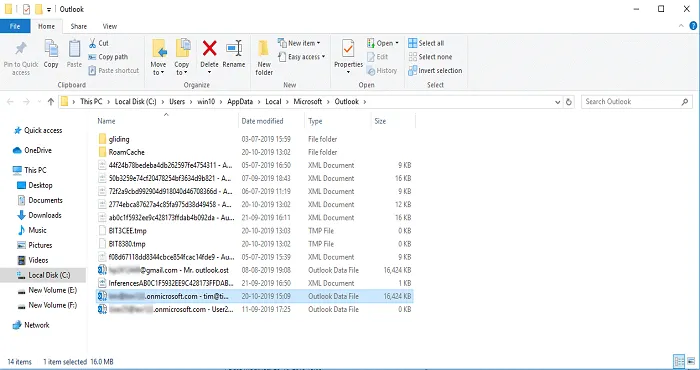This screenshot has height=370, width=700.
Task: Click History in the Open group
Action: [x=382, y=70]
